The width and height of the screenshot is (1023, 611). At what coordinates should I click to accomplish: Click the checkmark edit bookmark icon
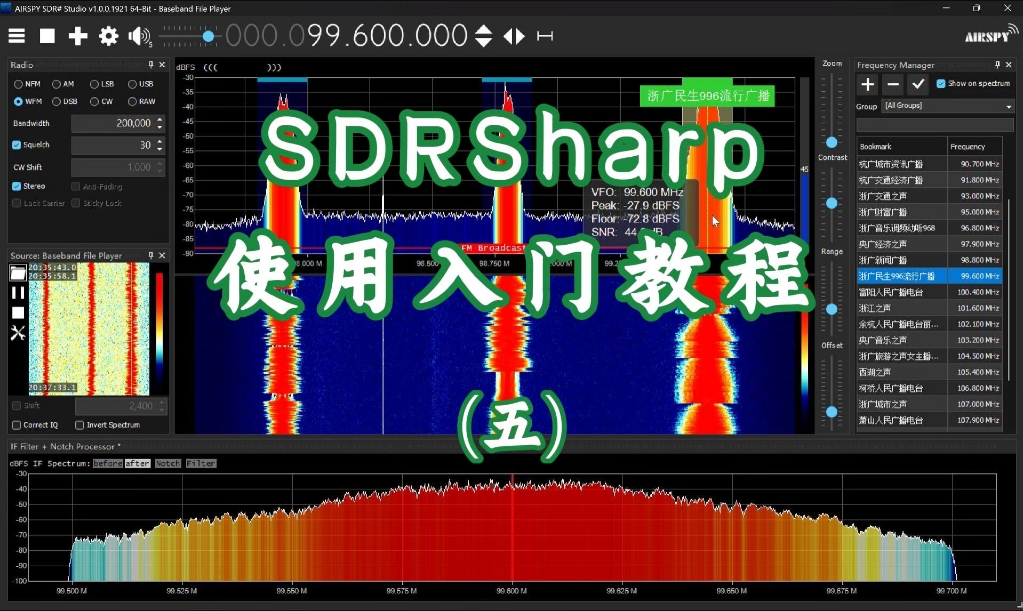[x=918, y=84]
